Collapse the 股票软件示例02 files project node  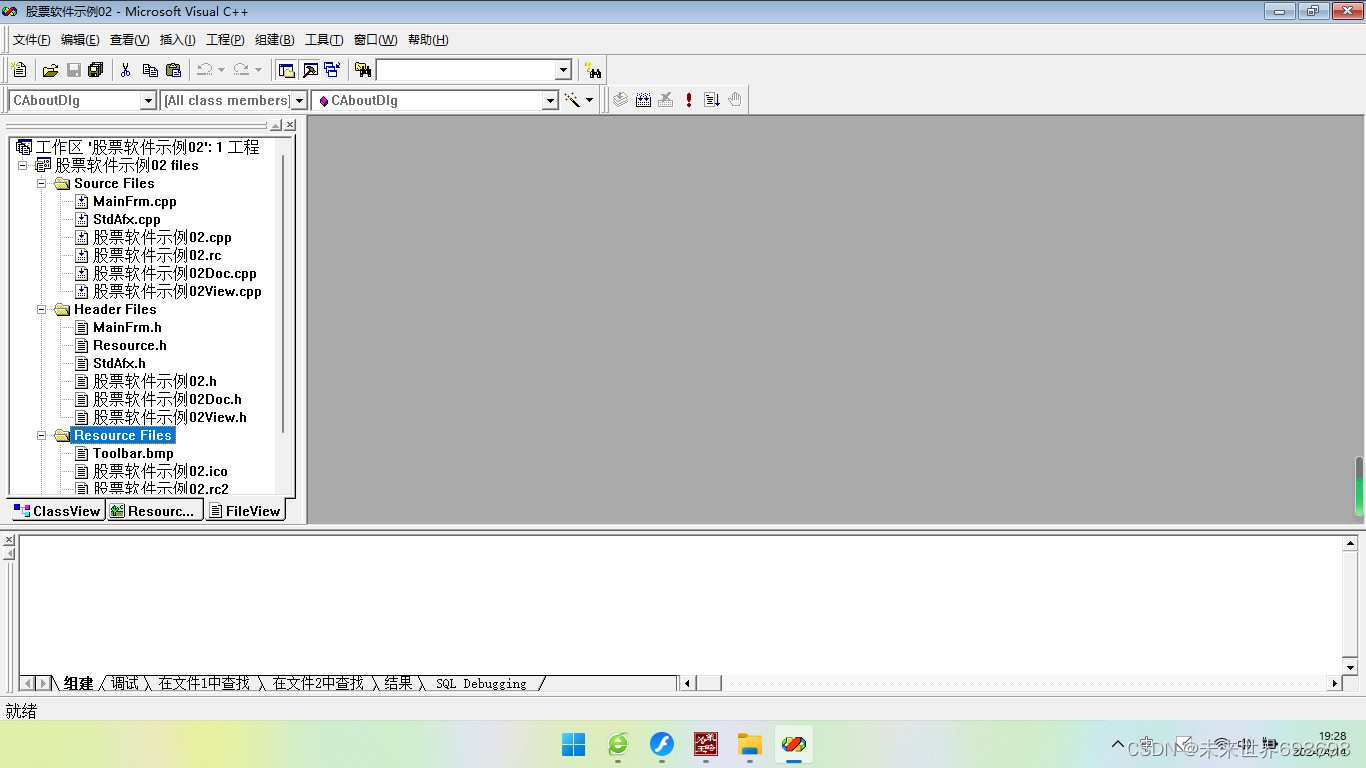[23, 166]
